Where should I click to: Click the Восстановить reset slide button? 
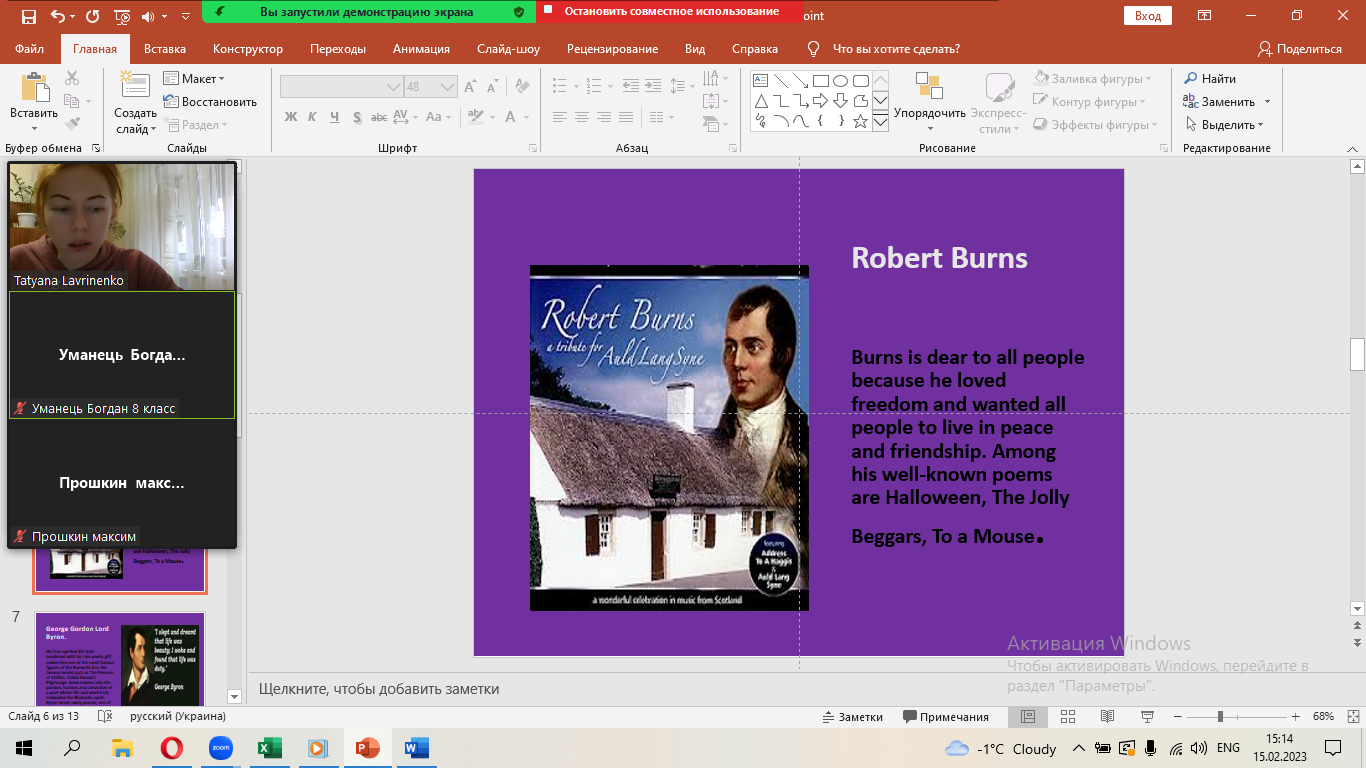tap(210, 101)
